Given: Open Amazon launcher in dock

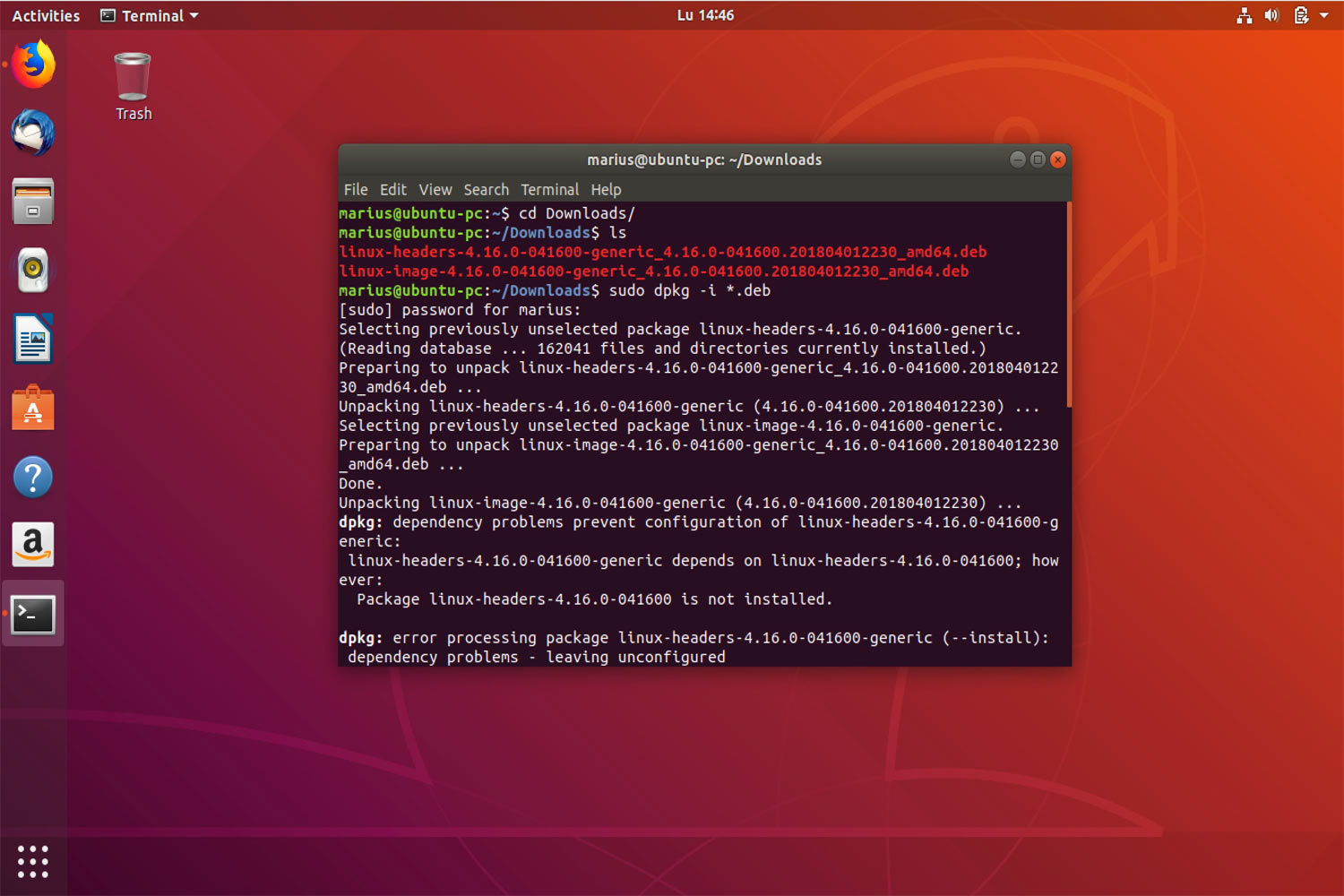Looking at the screenshot, I should 33,545.
